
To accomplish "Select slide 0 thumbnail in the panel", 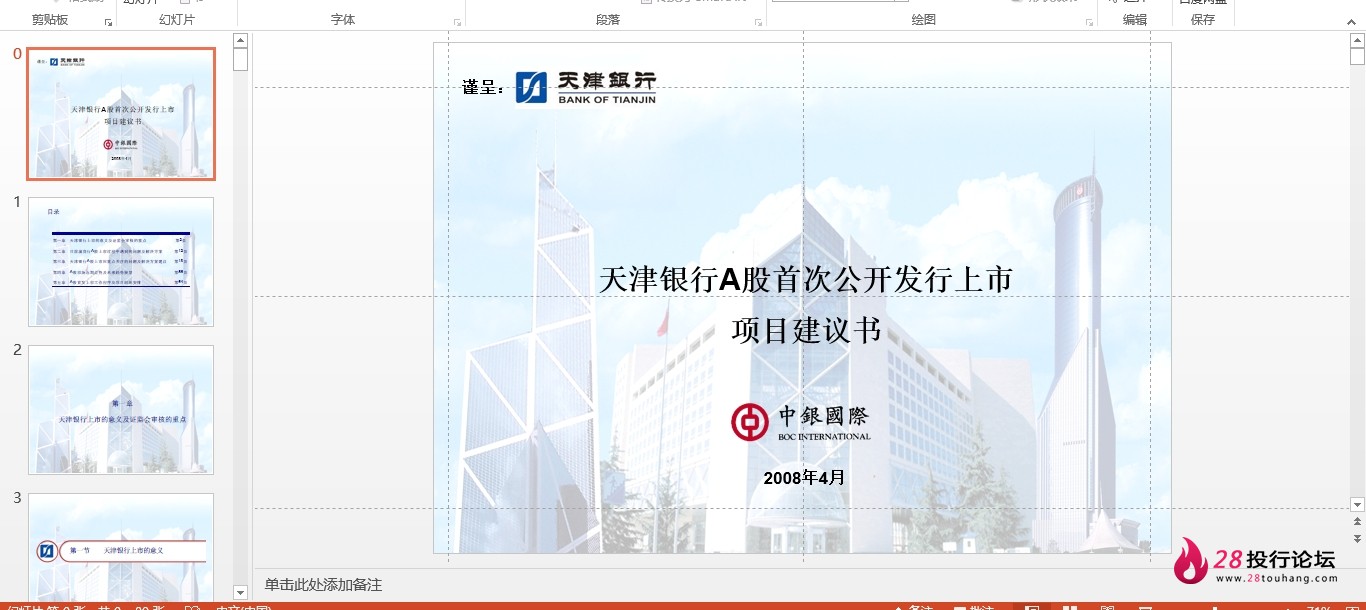I will tap(121, 113).
